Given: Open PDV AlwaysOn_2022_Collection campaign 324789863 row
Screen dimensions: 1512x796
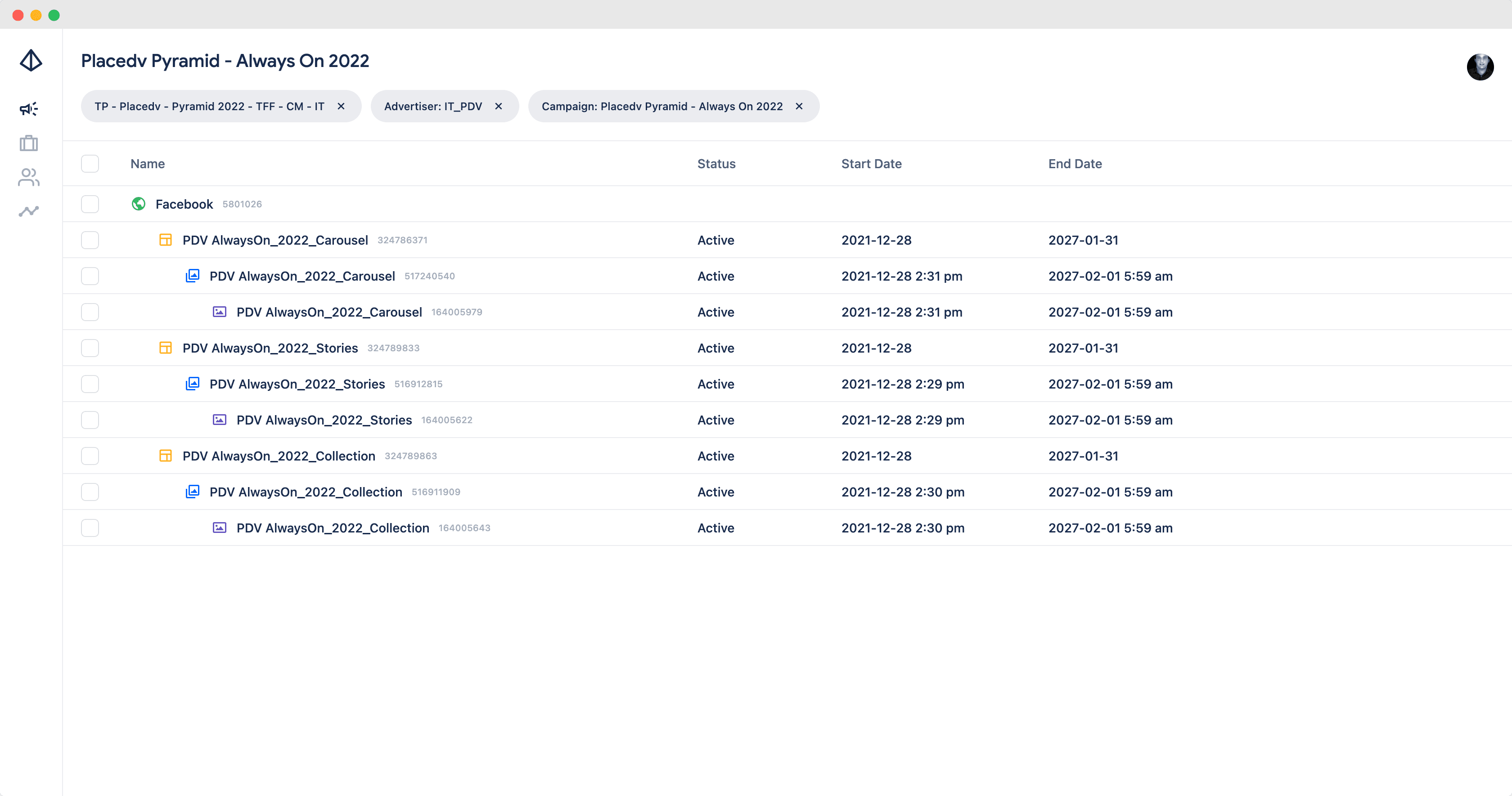Looking at the screenshot, I should click(x=279, y=456).
